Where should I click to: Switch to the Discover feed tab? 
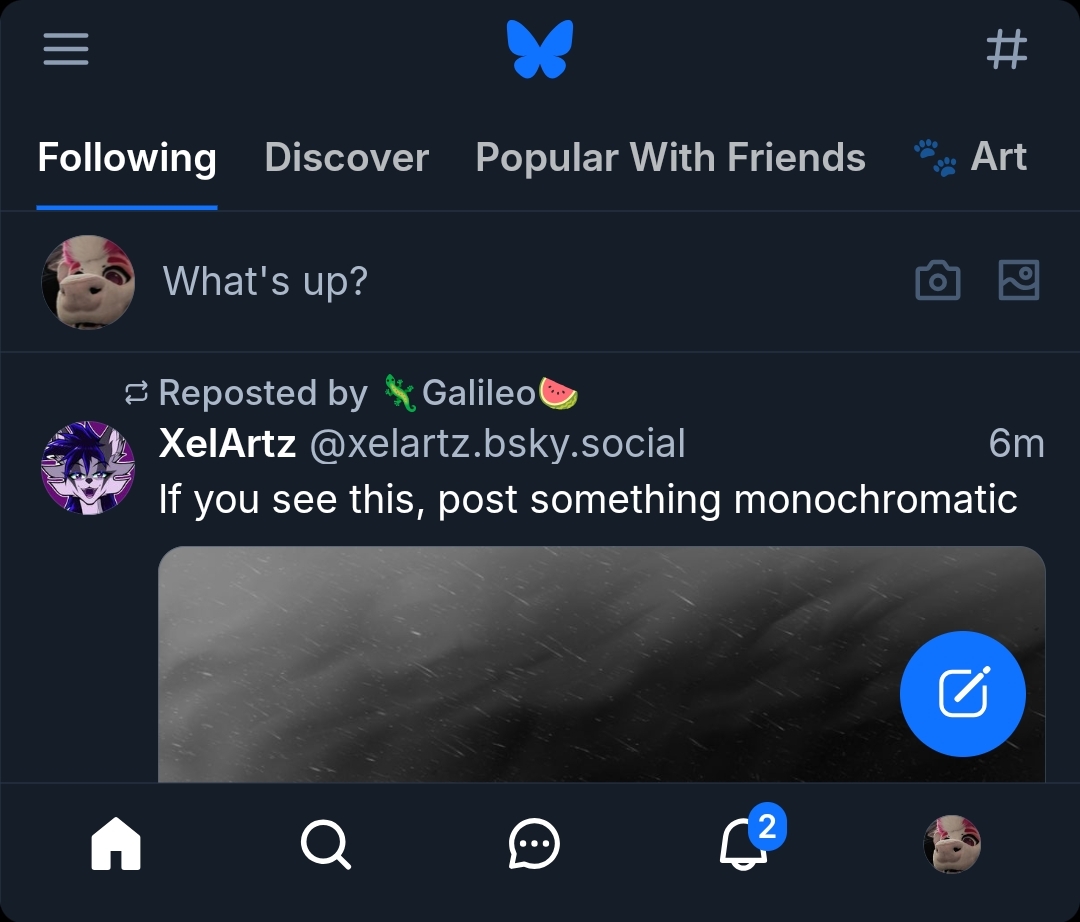346,158
